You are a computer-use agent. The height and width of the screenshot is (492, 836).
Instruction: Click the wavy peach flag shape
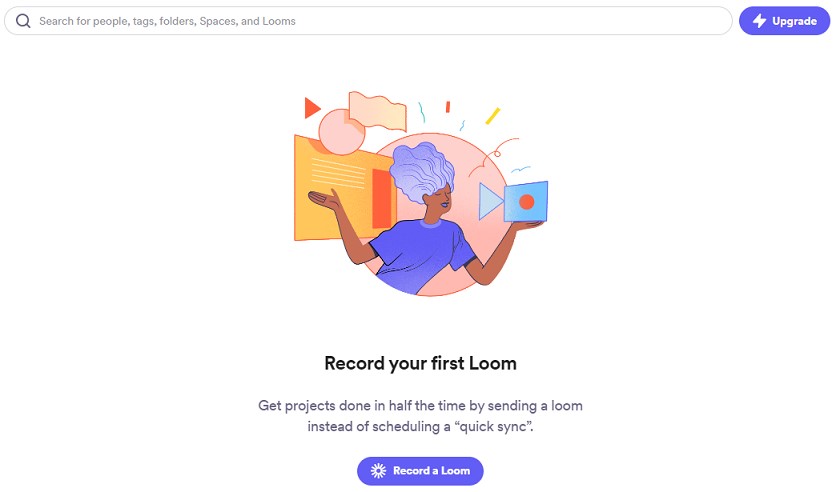coord(377,111)
